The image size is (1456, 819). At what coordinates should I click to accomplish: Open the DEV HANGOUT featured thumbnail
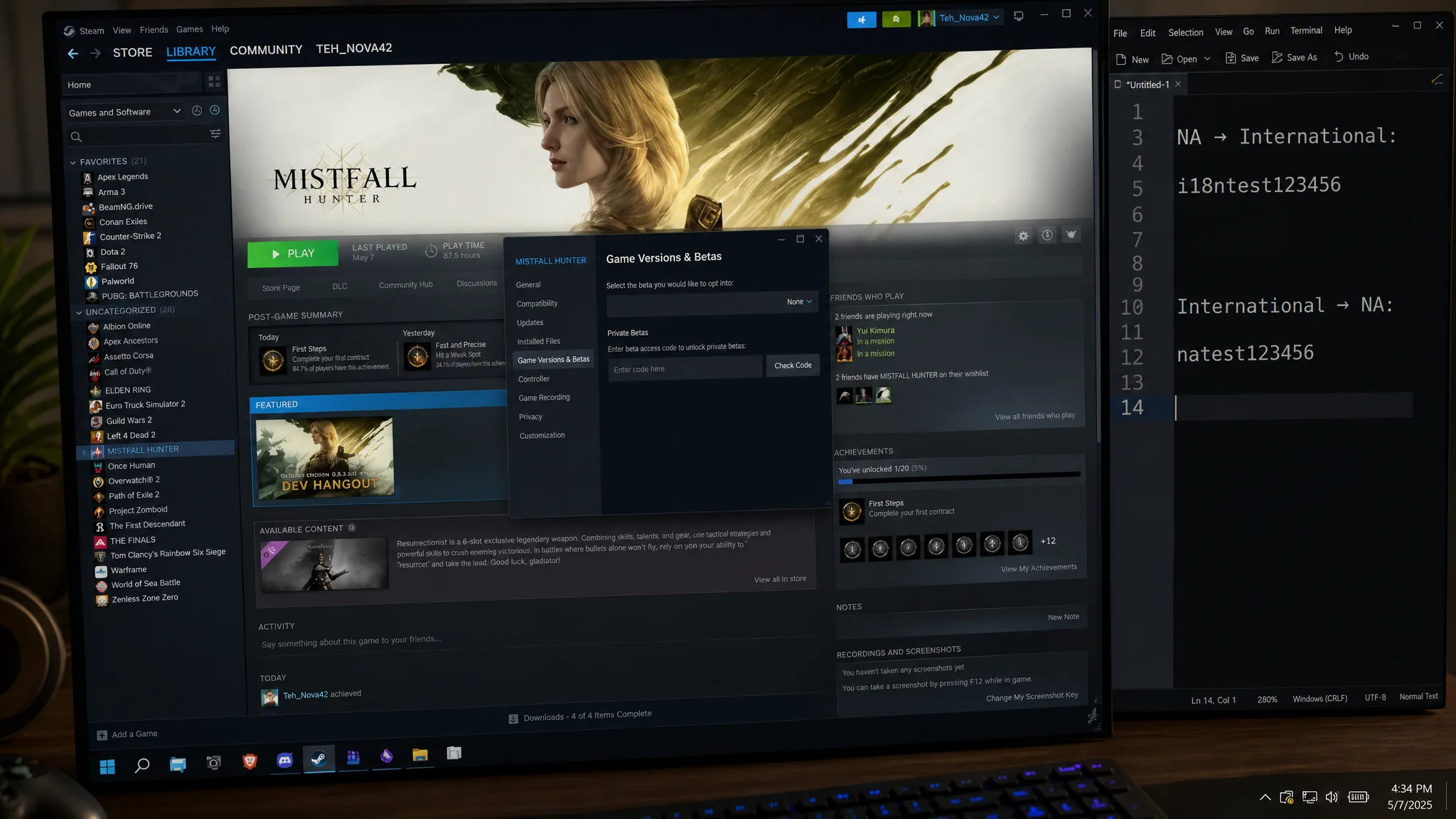coord(324,459)
